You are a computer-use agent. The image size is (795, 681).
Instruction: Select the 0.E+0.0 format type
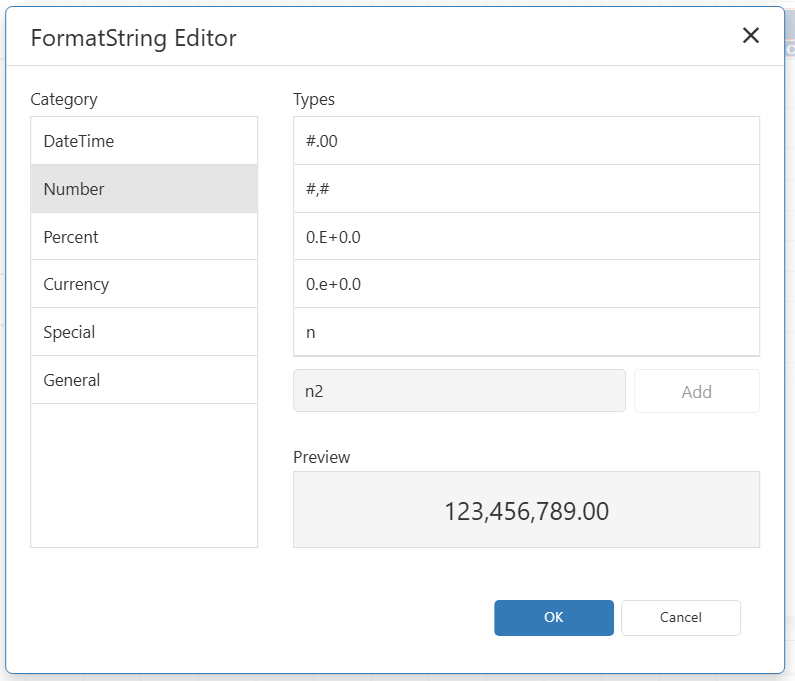[526, 237]
